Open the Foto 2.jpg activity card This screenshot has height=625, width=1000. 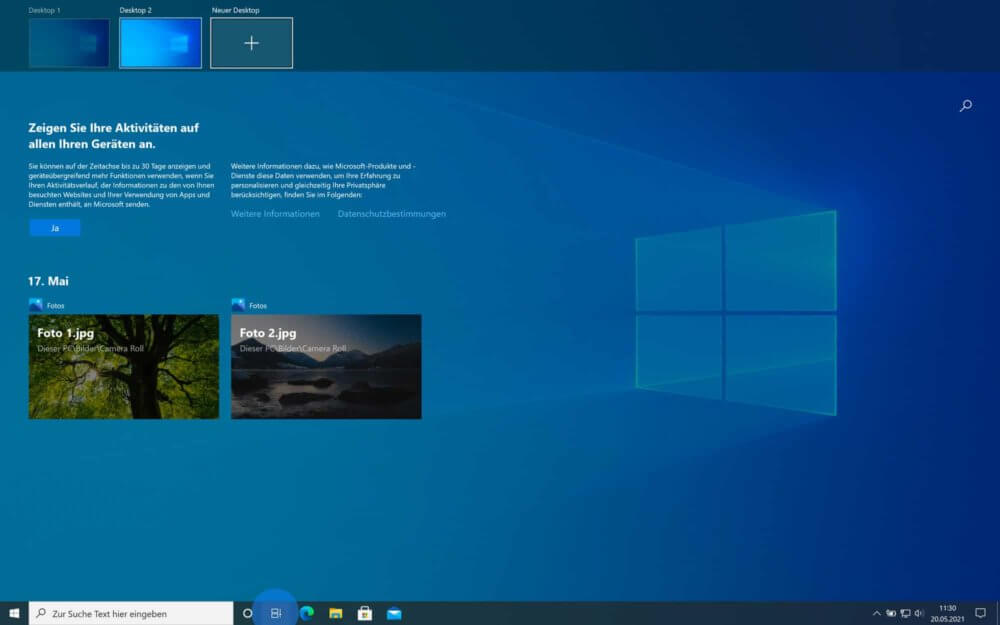(x=326, y=367)
